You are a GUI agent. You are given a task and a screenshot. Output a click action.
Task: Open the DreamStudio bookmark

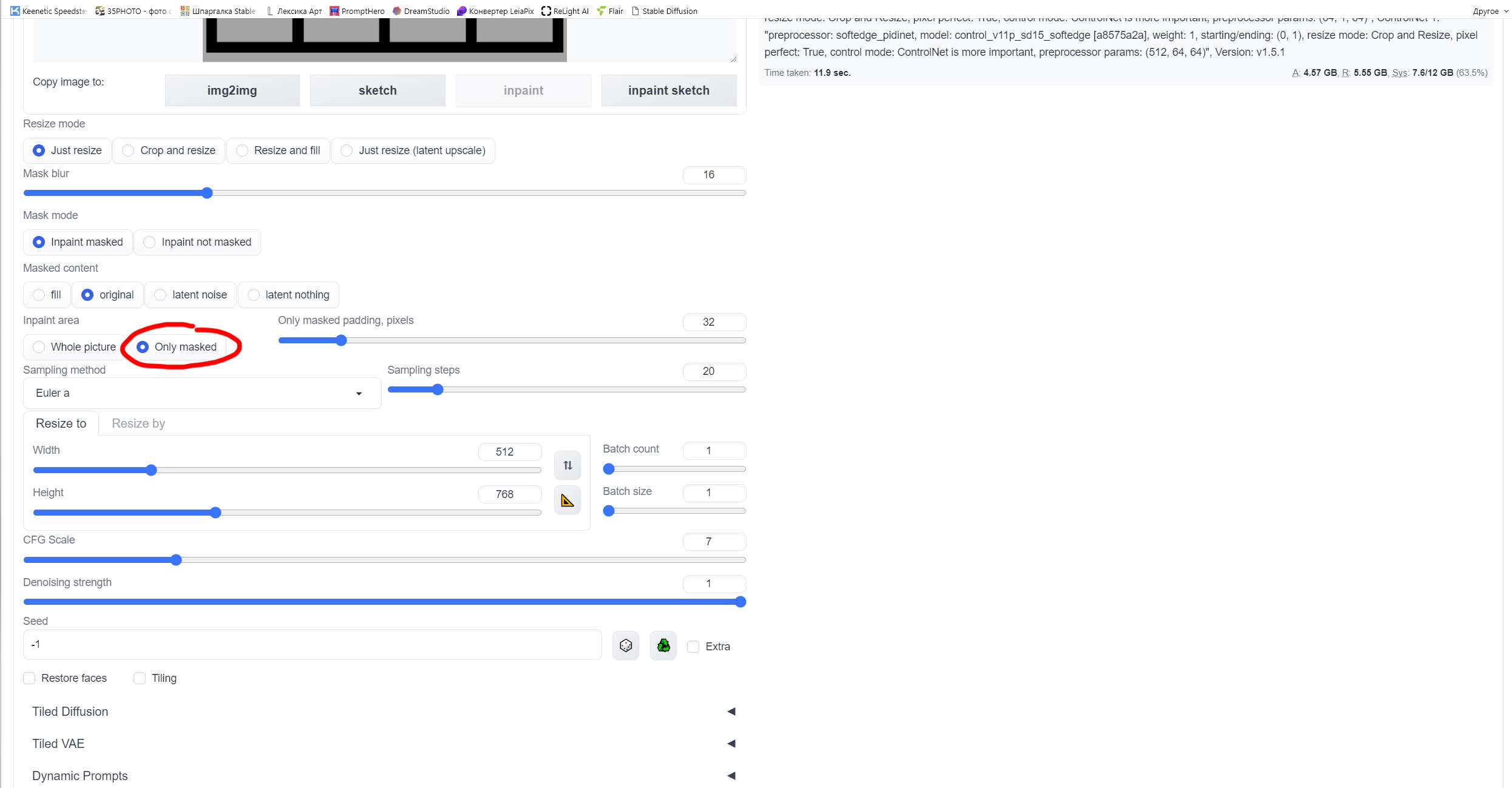point(421,10)
